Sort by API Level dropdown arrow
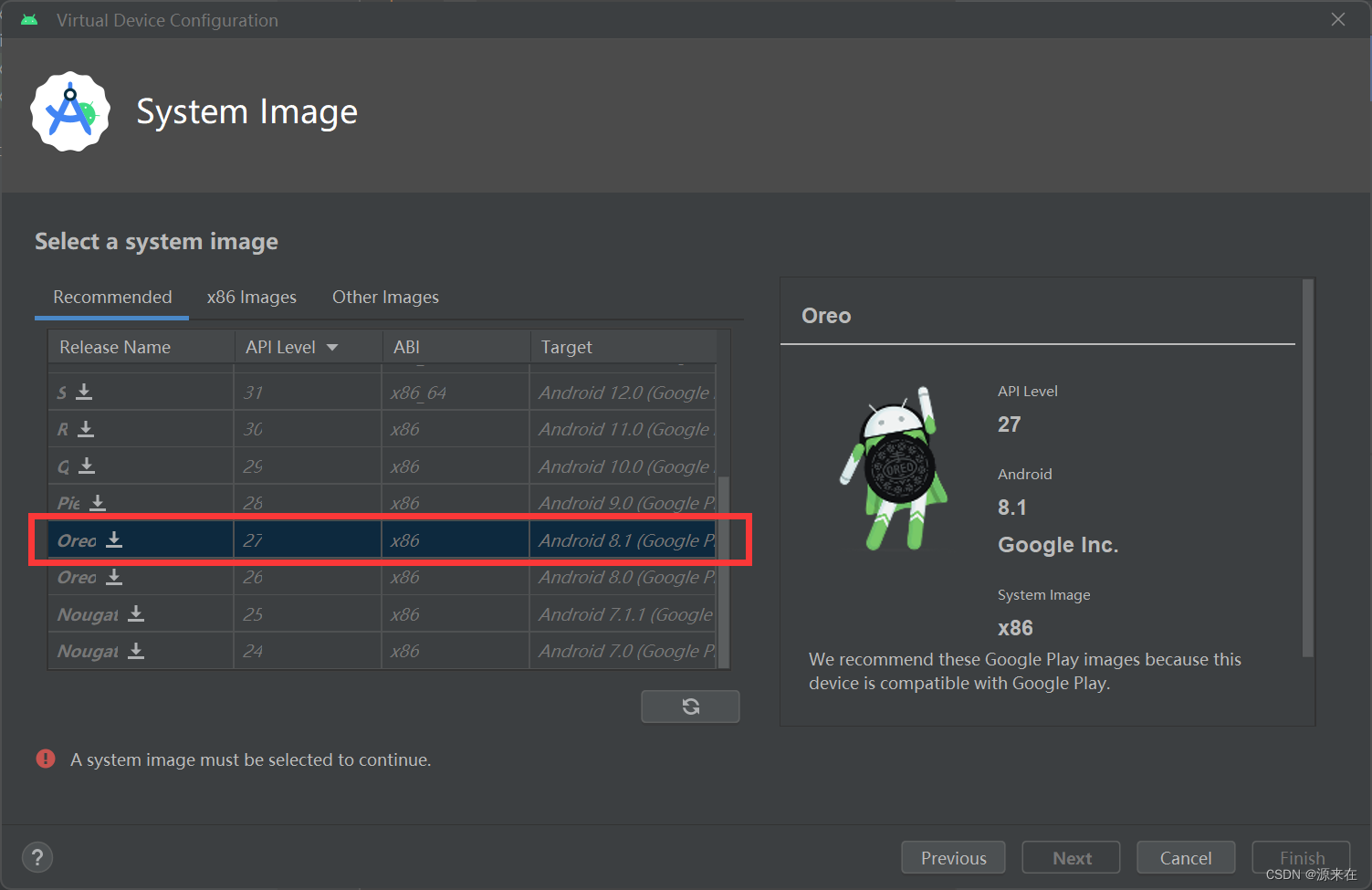This screenshot has width=1372, height=890. pos(332,347)
